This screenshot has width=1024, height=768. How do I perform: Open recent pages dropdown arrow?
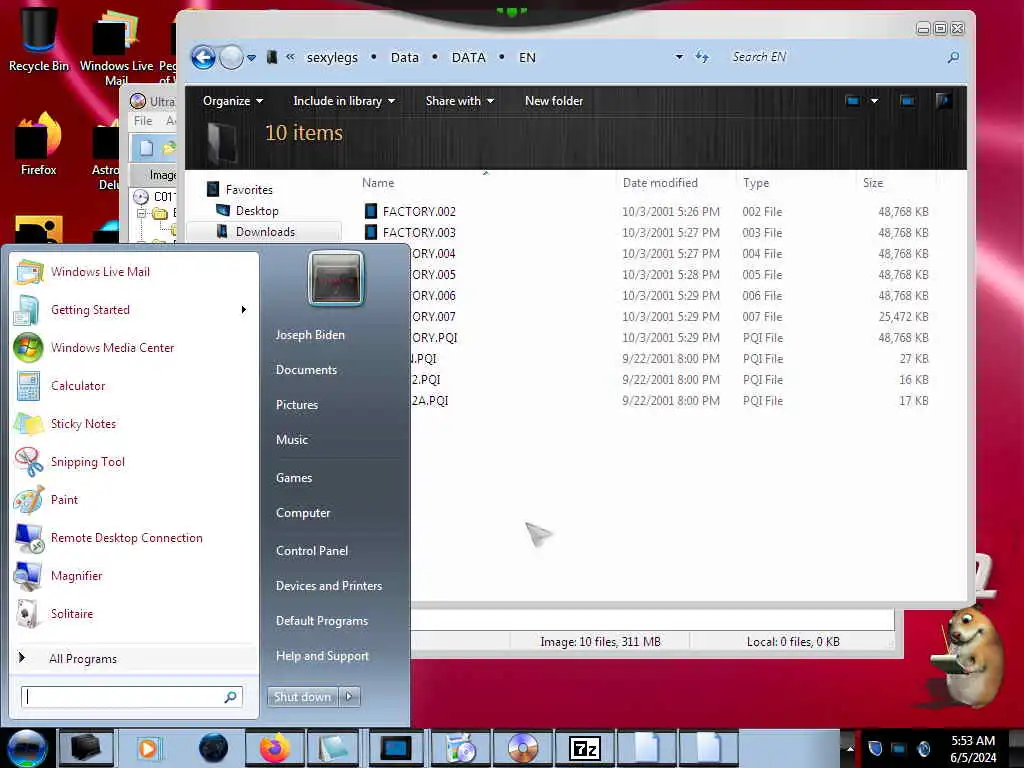[x=251, y=57]
